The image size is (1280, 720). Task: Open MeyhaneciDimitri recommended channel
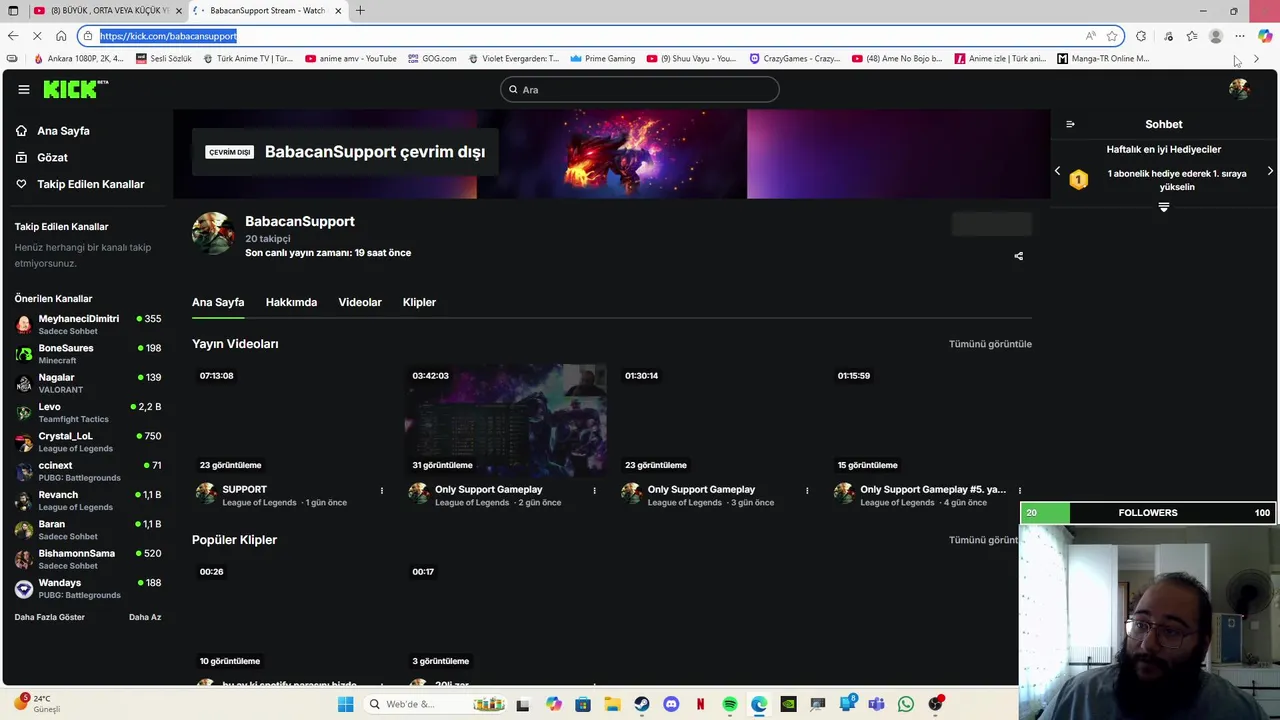click(x=88, y=324)
